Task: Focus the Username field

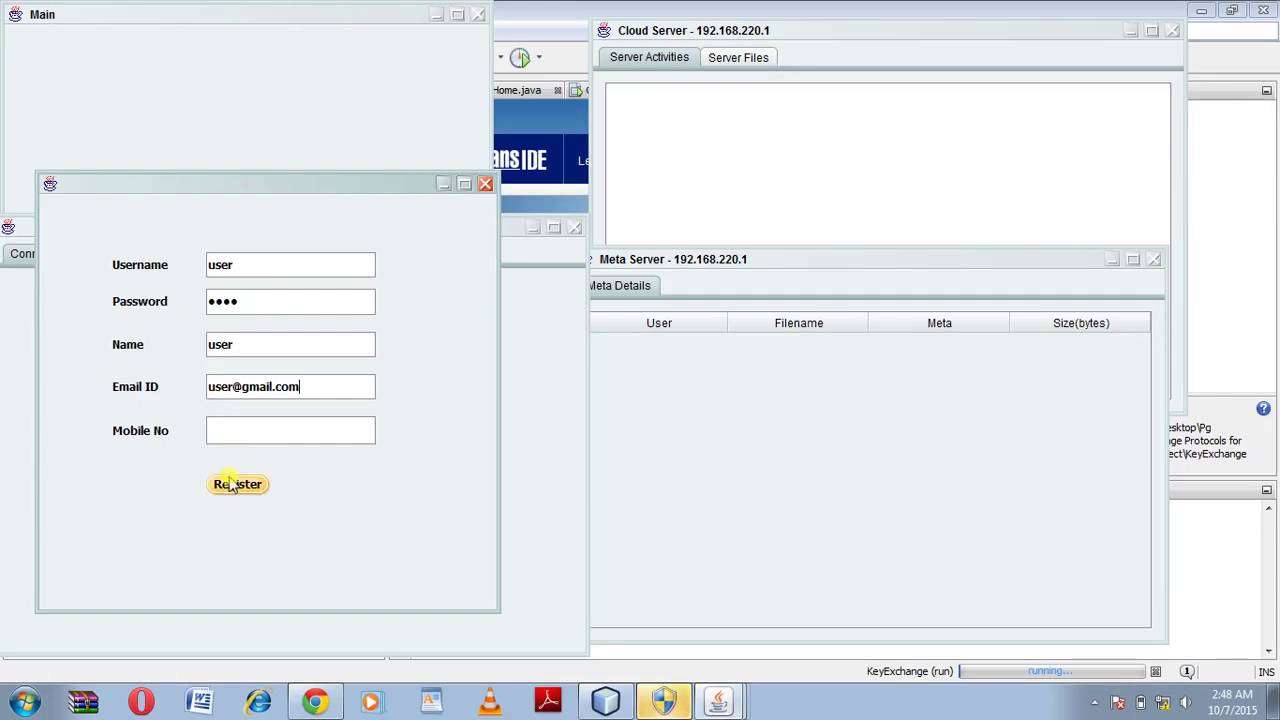Action: tap(291, 265)
